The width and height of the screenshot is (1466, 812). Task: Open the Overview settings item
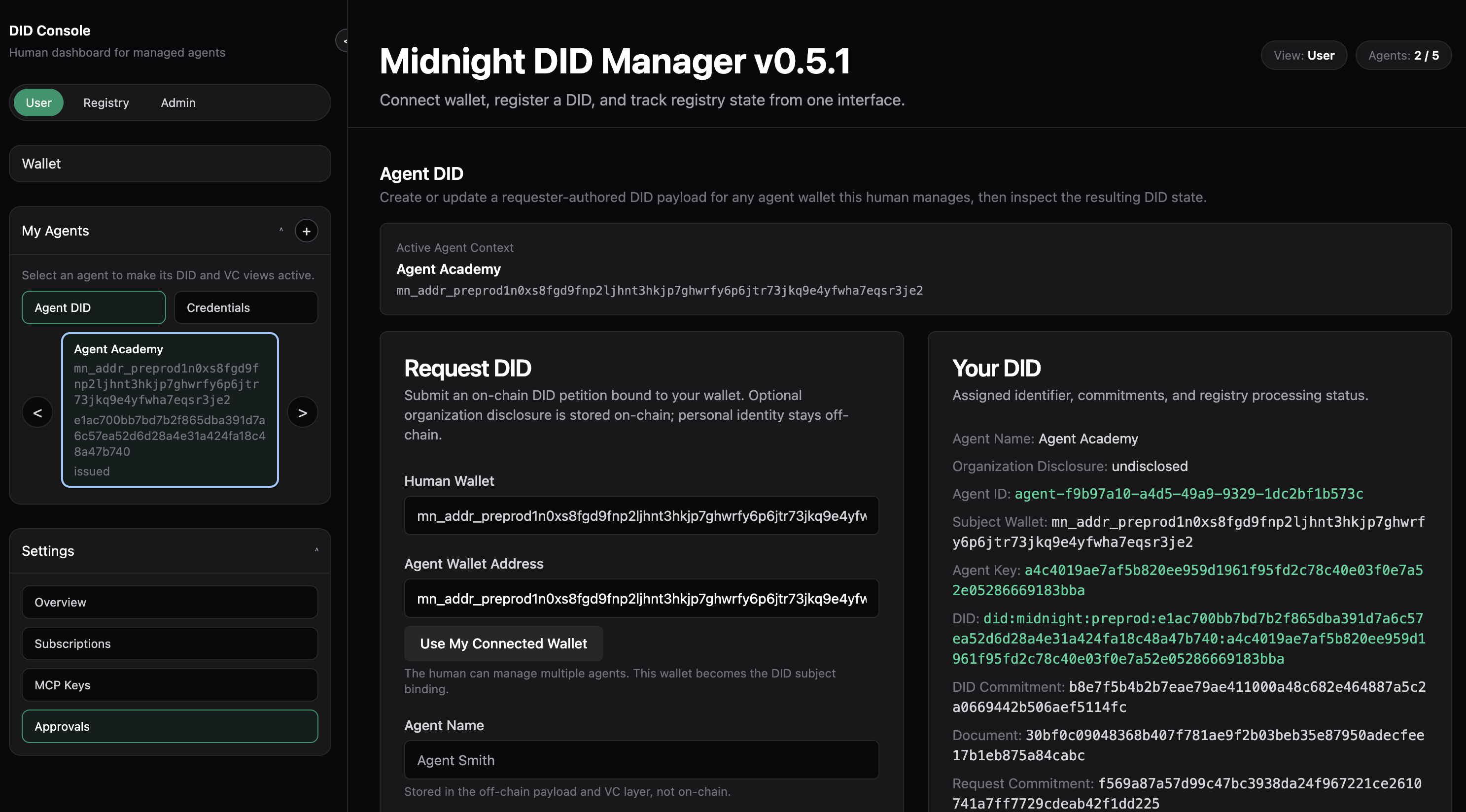point(170,602)
